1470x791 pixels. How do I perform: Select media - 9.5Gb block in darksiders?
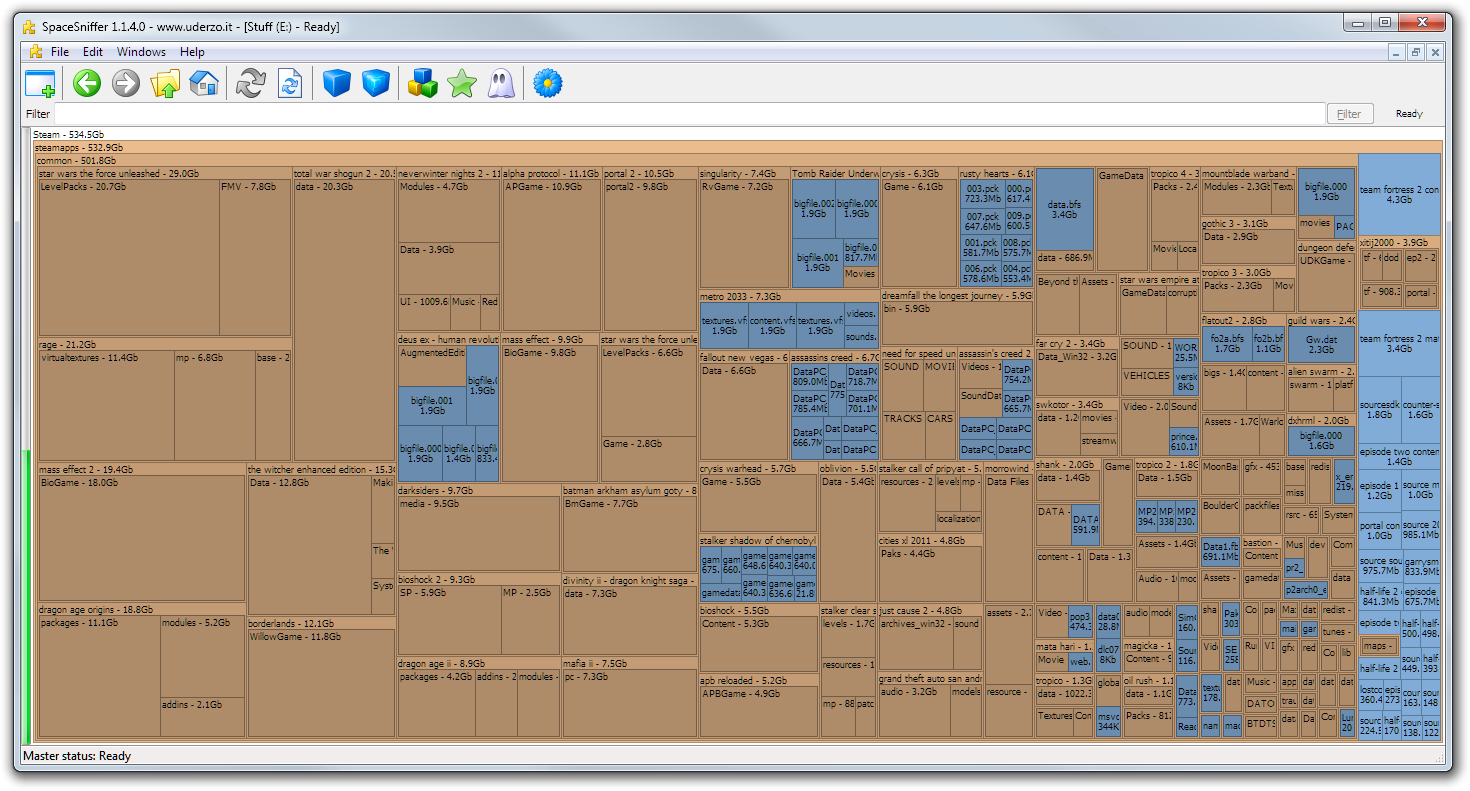[478, 534]
